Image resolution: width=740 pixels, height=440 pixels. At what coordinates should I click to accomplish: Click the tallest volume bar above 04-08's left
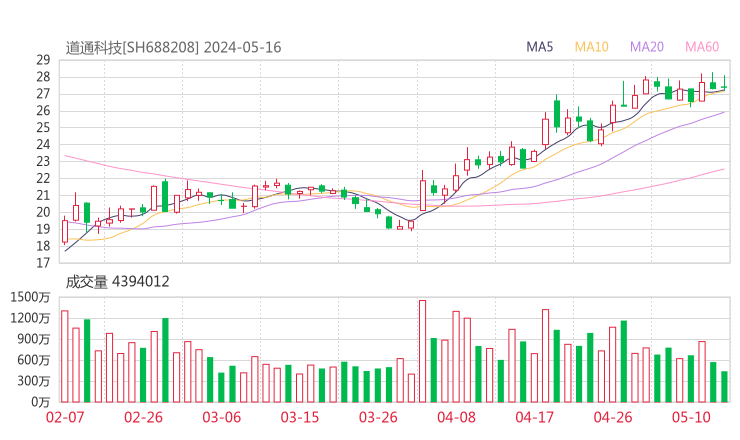click(x=422, y=351)
